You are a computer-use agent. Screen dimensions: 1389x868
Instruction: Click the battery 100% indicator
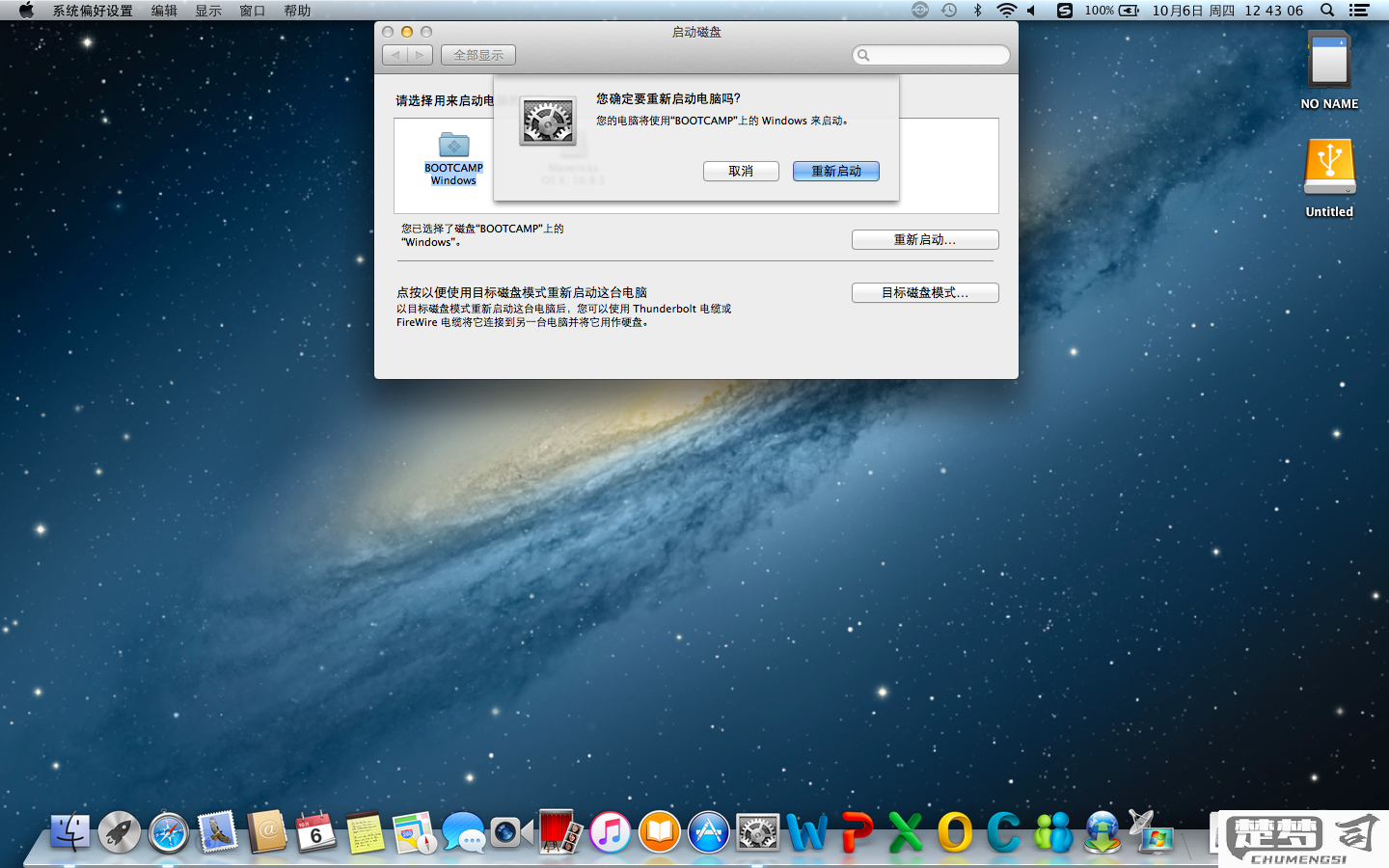click(x=1111, y=11)
